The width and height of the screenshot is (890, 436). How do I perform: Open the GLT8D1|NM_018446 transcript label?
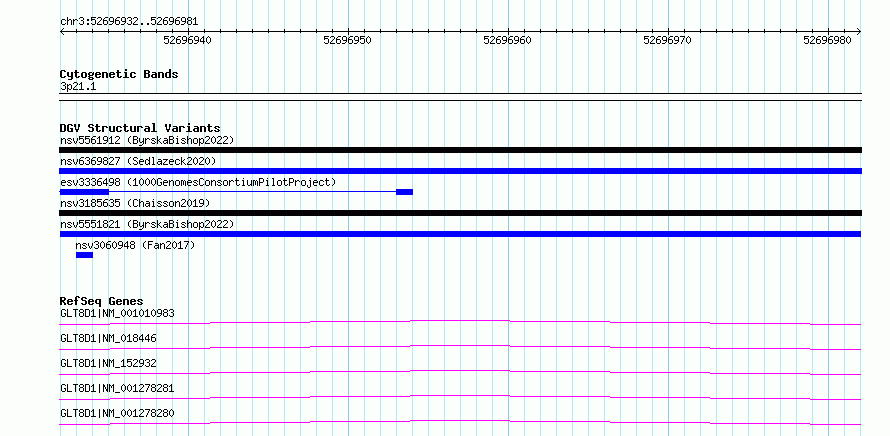coord(108,338)
